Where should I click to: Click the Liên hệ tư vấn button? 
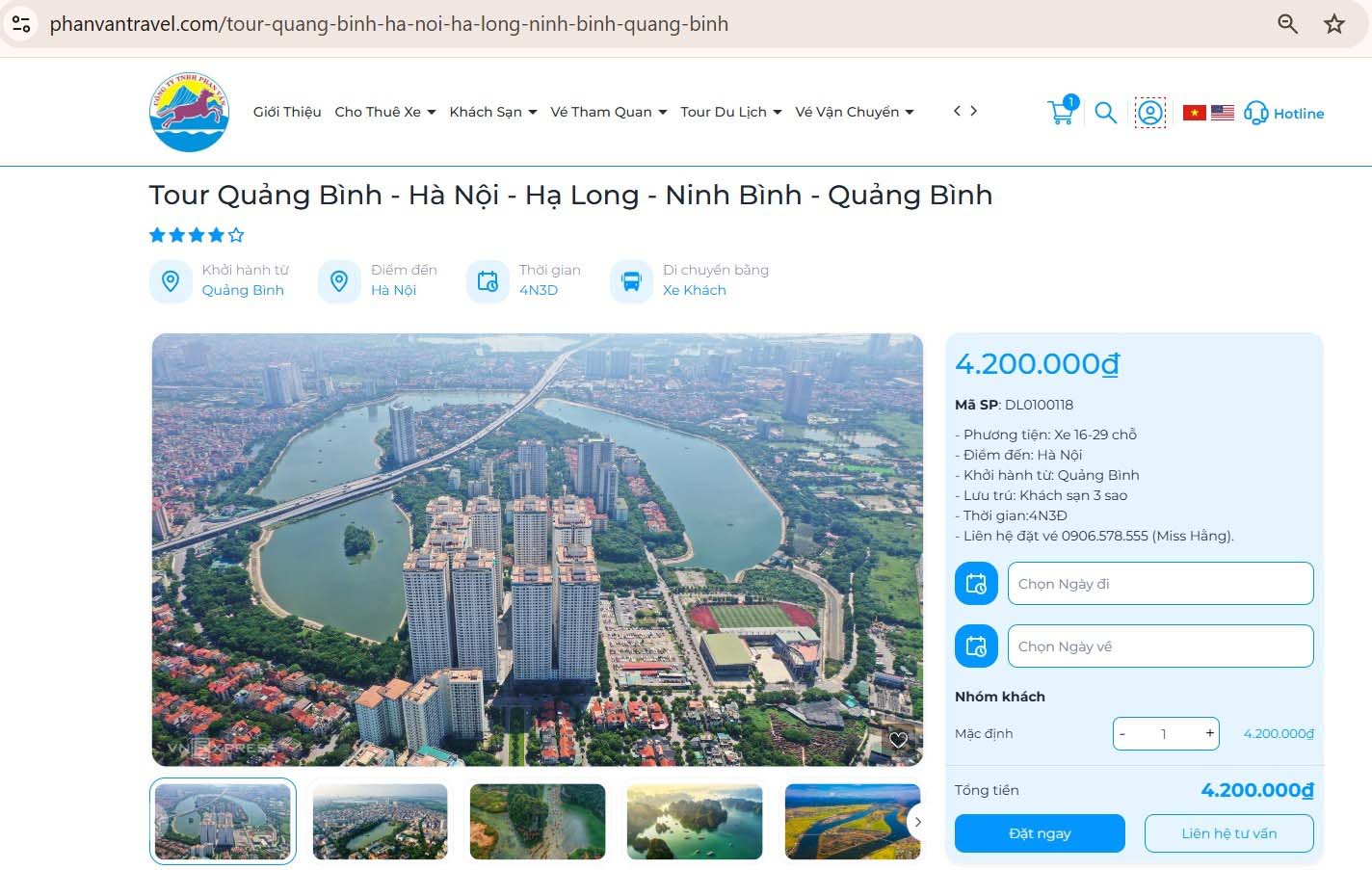point(1228,833)
